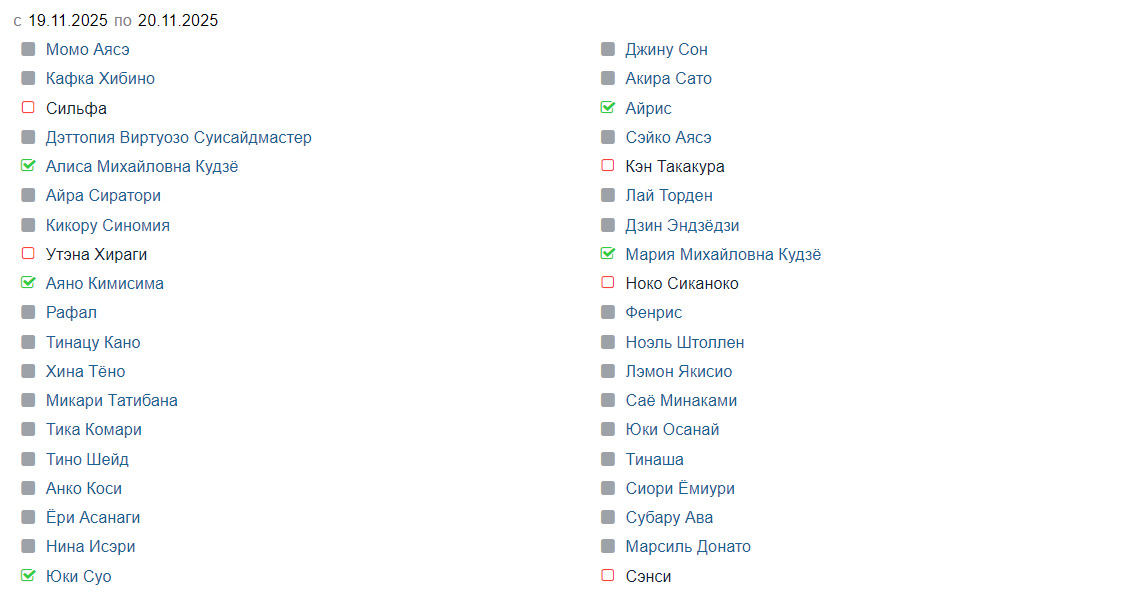This screenshot has height=599, width=1123.
Task: Toggle the checkbox next to Сильфа
Action: coord(28,108)
